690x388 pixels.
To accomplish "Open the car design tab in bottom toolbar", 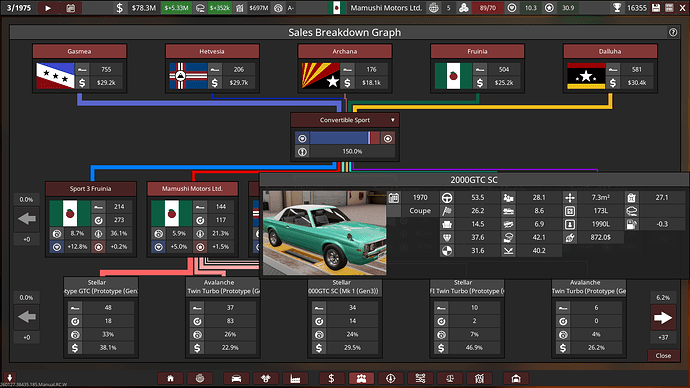I will (236, 378).
